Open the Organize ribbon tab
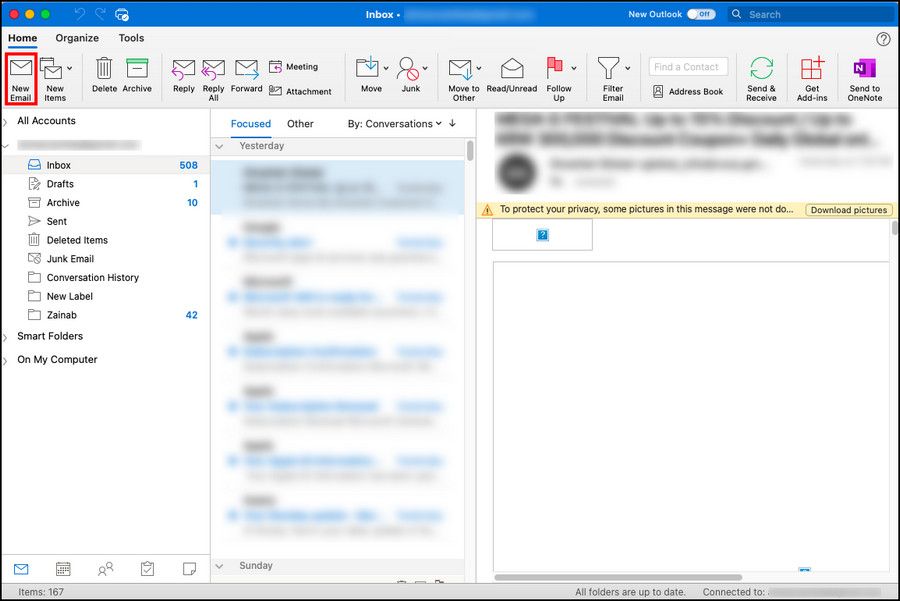Screen dimensions: 900x601 tap(77, 38)
